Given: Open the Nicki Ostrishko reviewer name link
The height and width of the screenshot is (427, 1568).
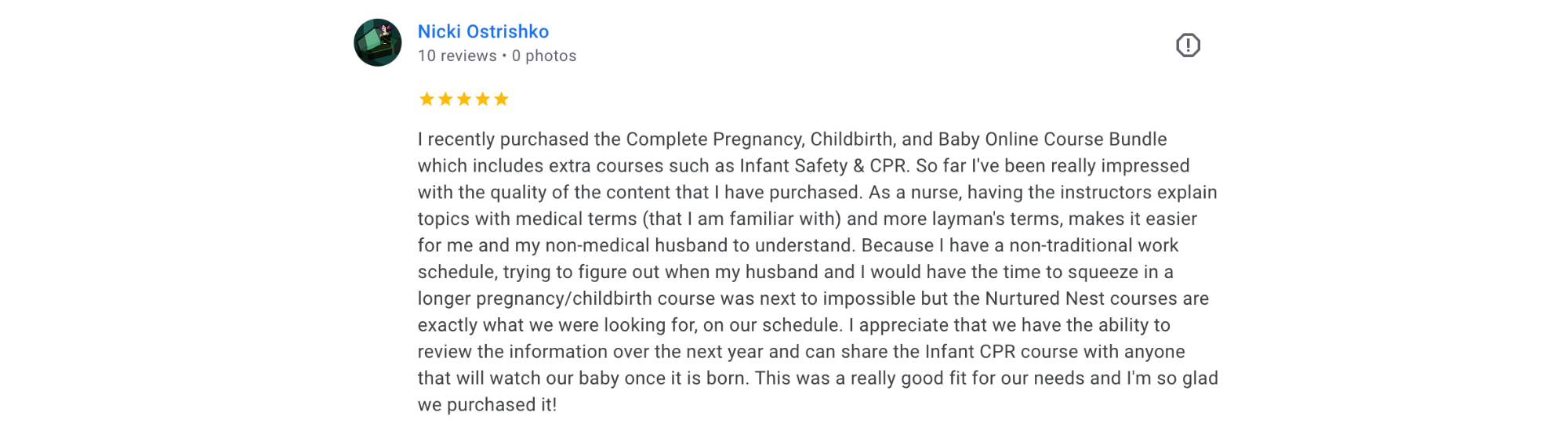Looking at the screenshot, I should (483, 31).
